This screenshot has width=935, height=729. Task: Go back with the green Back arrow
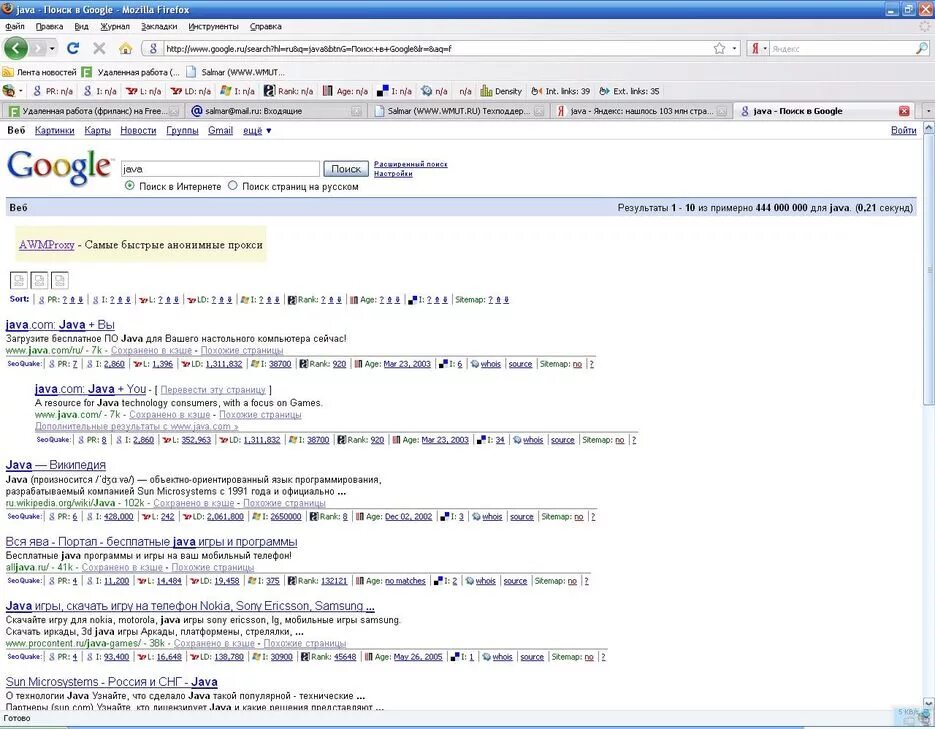coord(16,48)
